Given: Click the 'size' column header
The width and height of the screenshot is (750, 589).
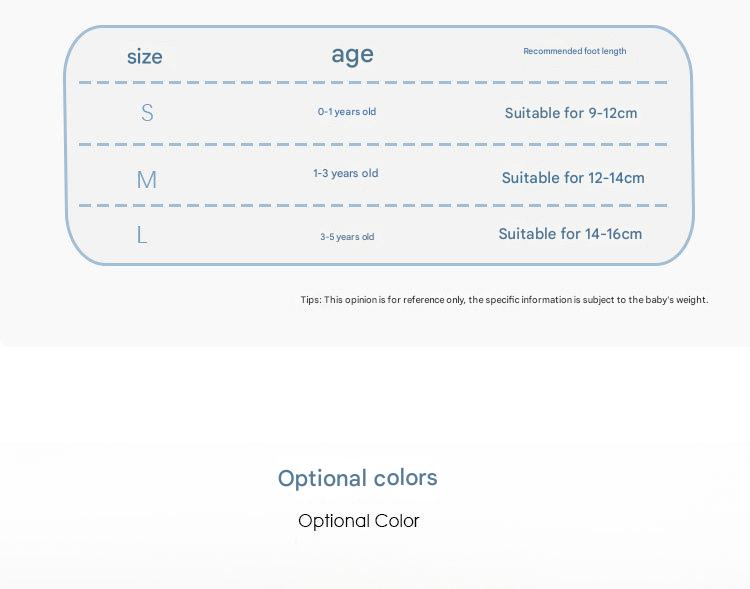Looking at the screenshot, I should [x=144, y=57].
